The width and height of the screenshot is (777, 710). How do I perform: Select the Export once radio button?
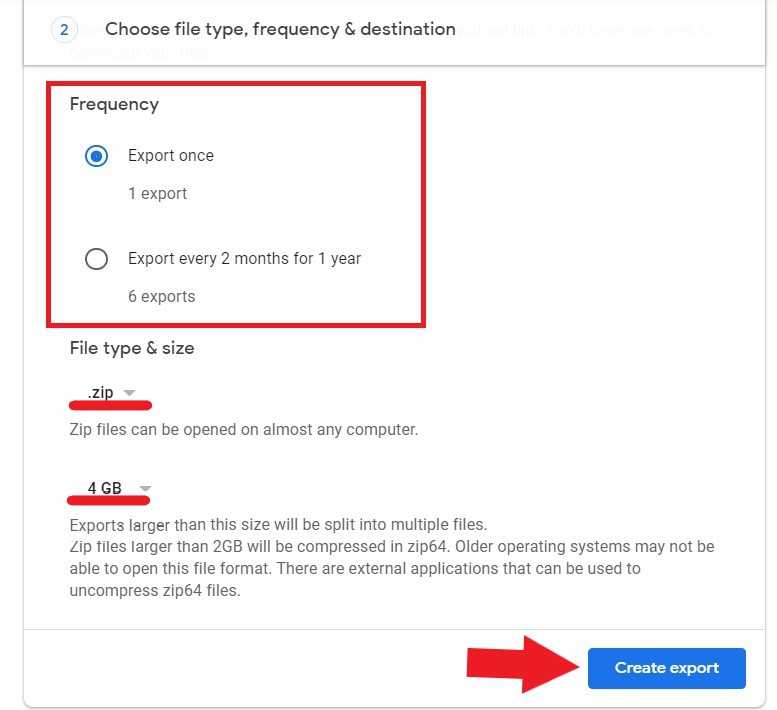click(x=97, y=156)
